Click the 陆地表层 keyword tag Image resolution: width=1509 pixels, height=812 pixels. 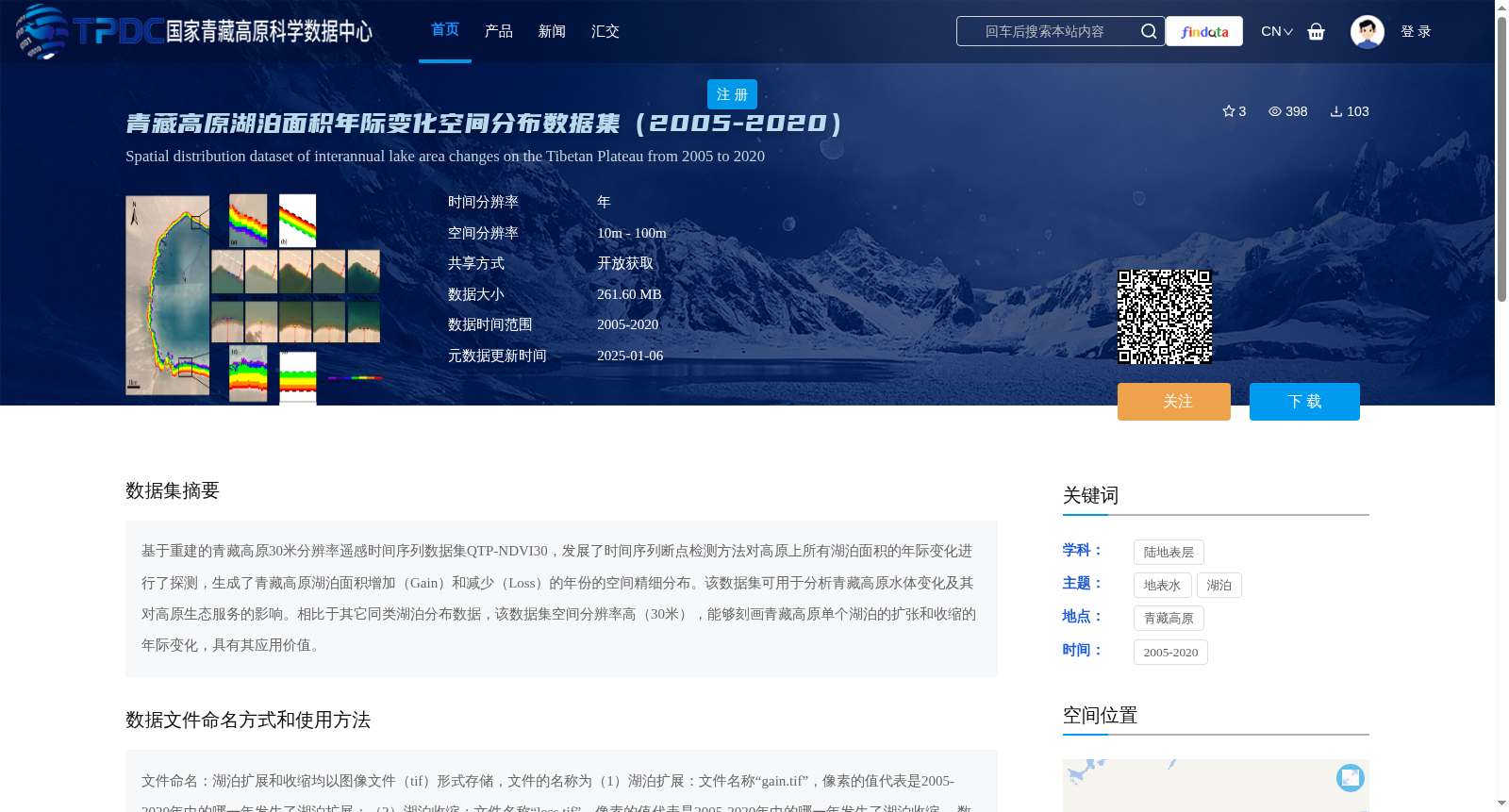(x=1169, y=553)
